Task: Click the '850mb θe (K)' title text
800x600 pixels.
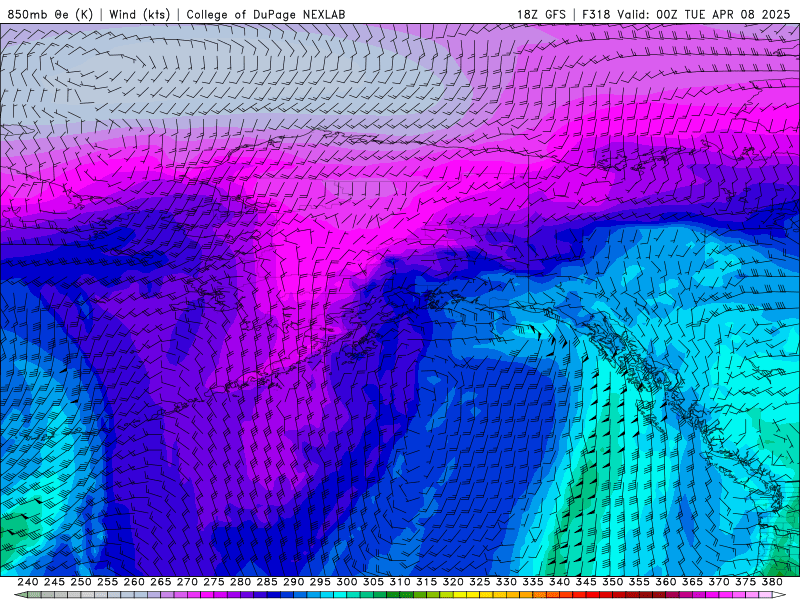Action: click(50, 14)
